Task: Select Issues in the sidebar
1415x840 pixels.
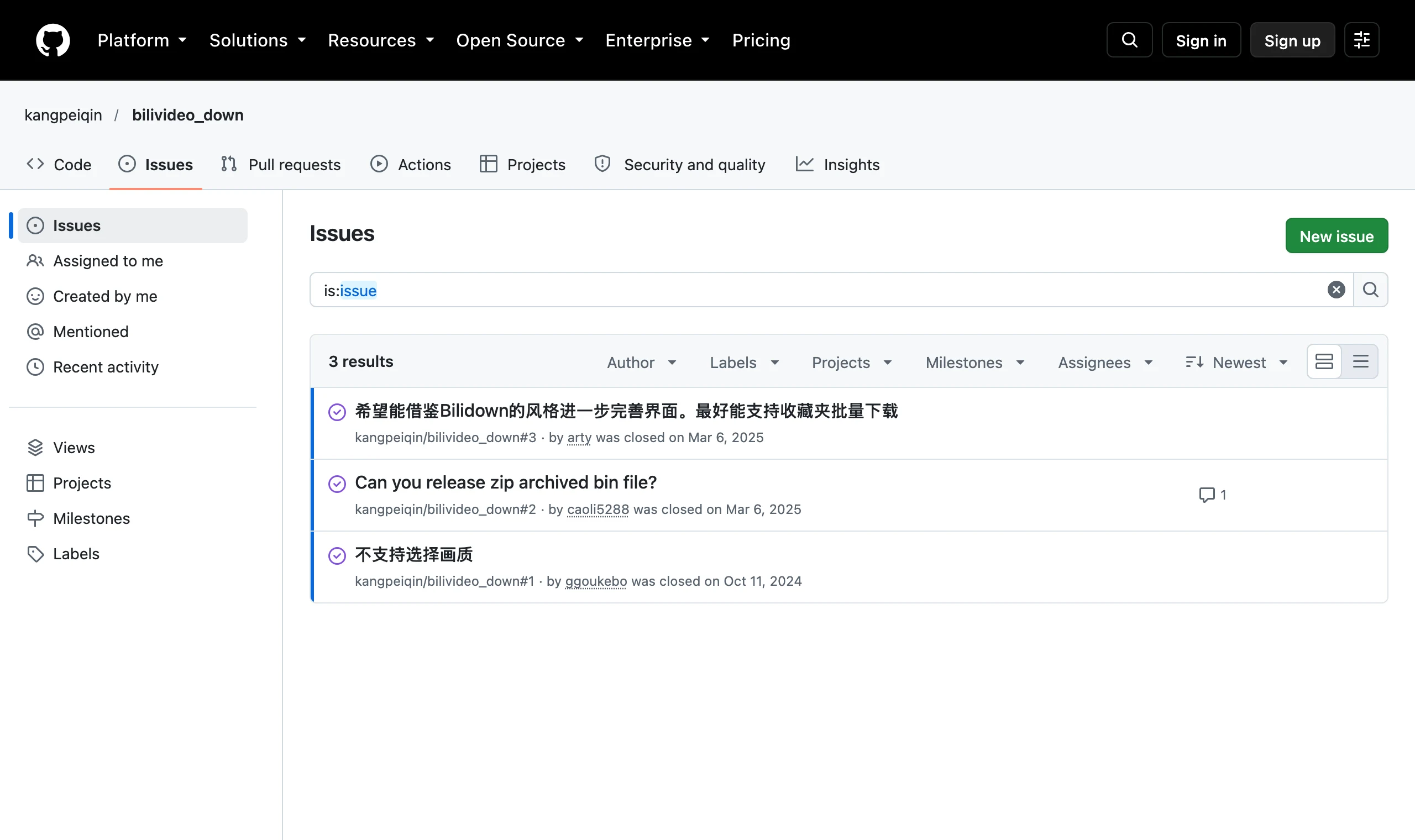Action: point(133,225)
